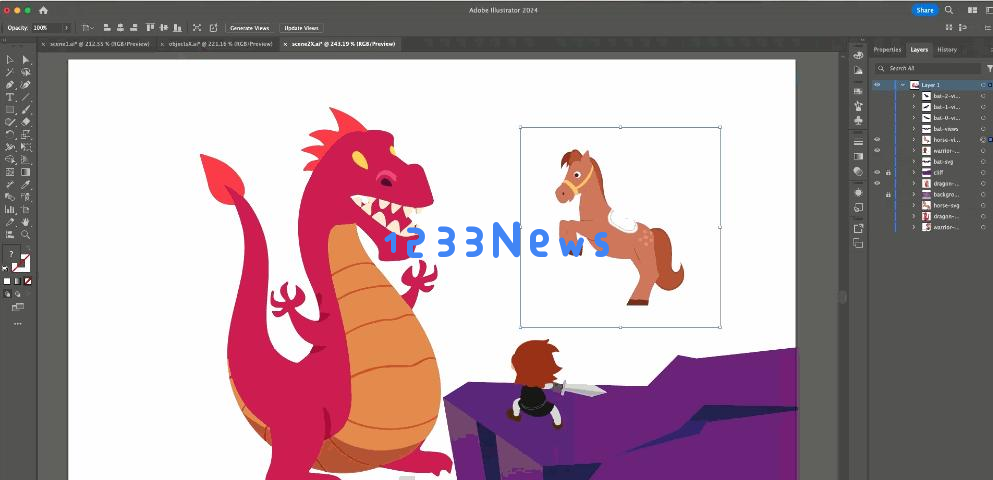
Task: Select the Layers panel tab
Action: [919, 49]
